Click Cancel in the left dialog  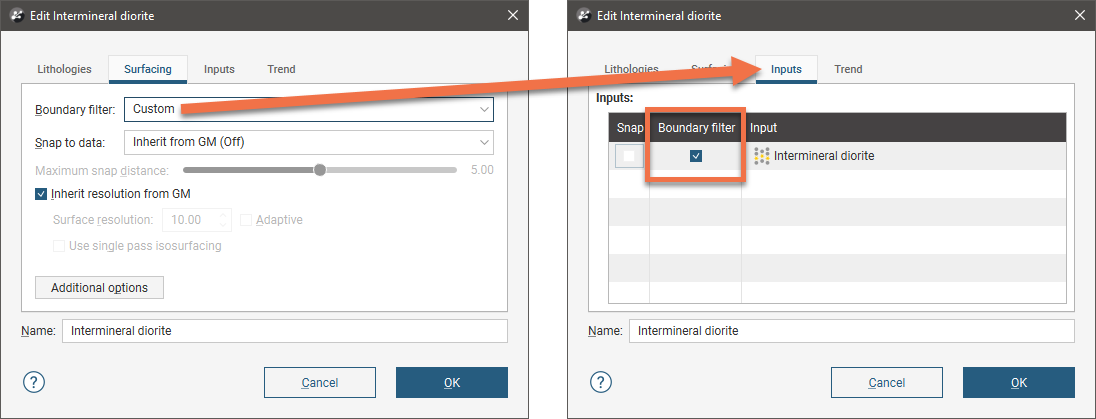[x=320, y=383]
